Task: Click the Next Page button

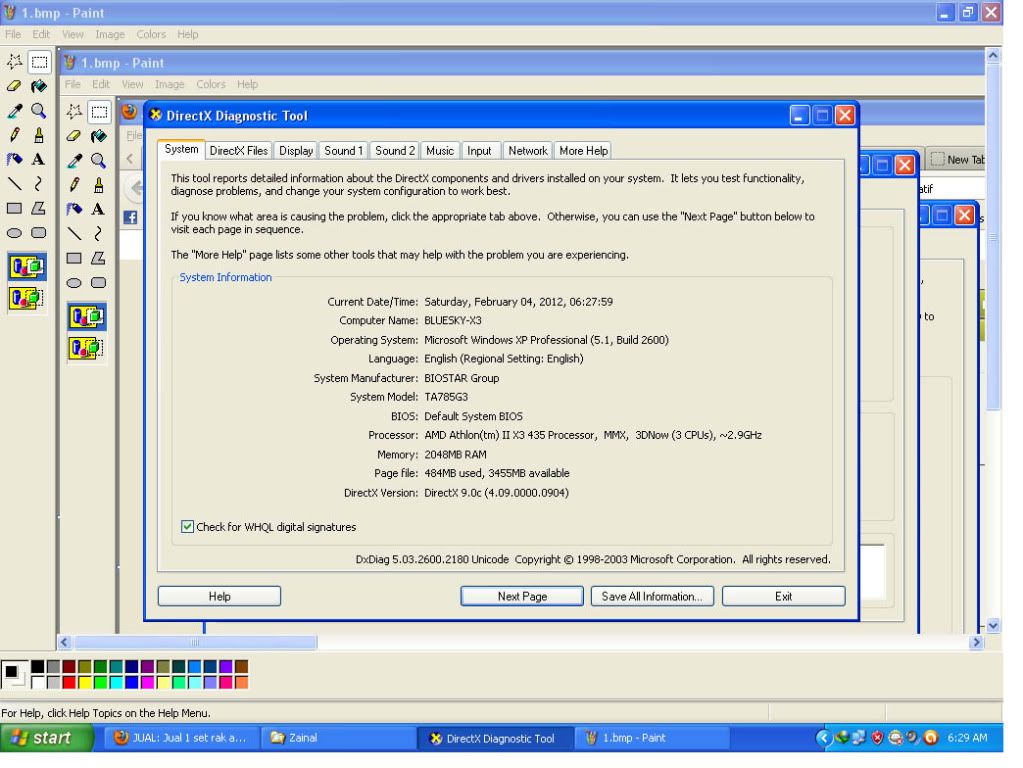Action: (x=522, y=596)
